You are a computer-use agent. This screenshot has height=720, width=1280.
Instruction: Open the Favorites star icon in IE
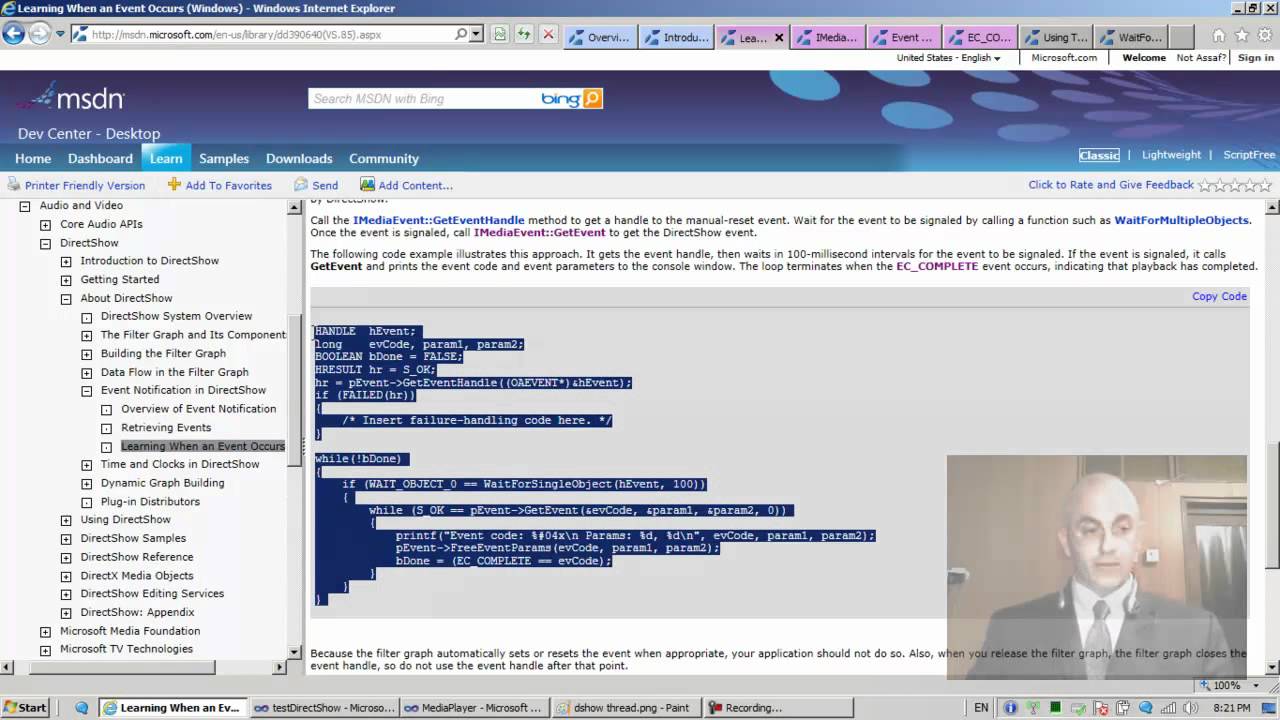click(1242, 35)
